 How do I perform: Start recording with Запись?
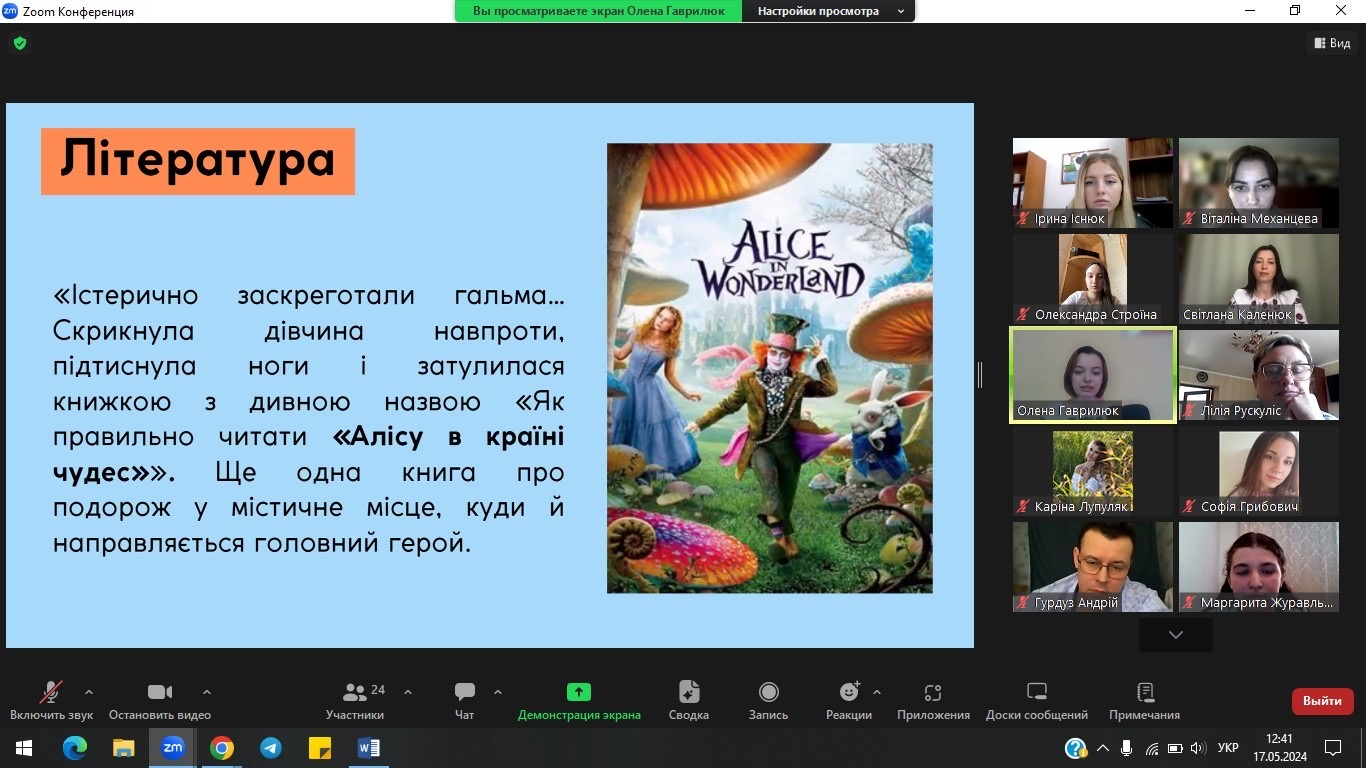coord(768,700)
